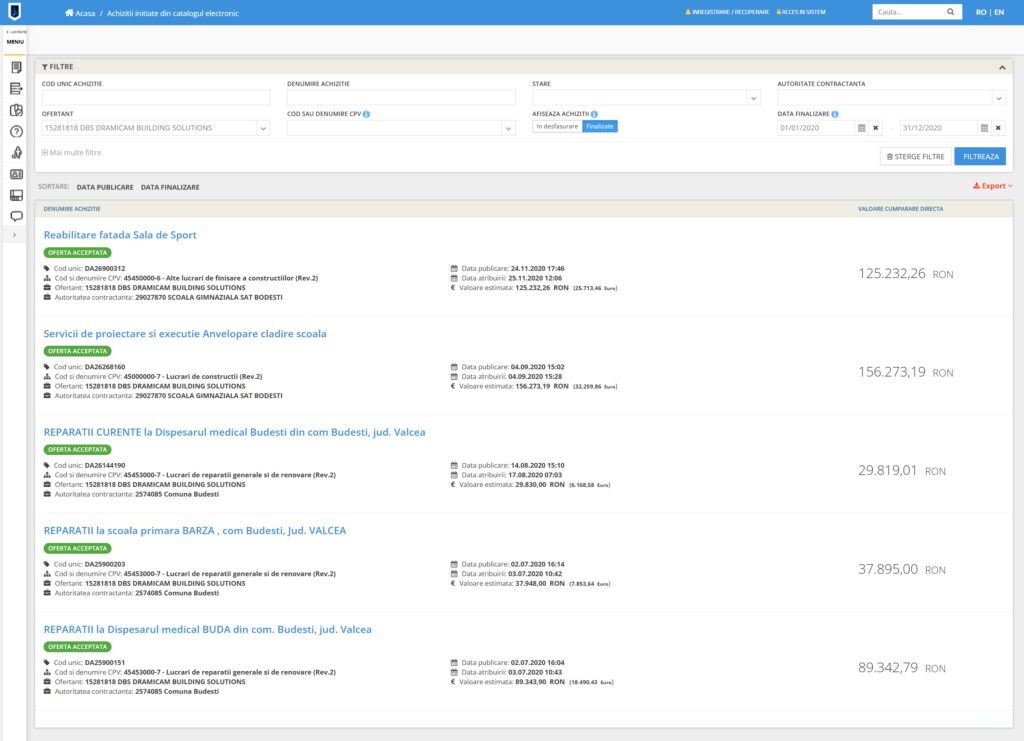Click info icon next to Afiseaza achizitii
Image resolution: width=1024 pixels, height=741 pixels.
coord(594,114)
